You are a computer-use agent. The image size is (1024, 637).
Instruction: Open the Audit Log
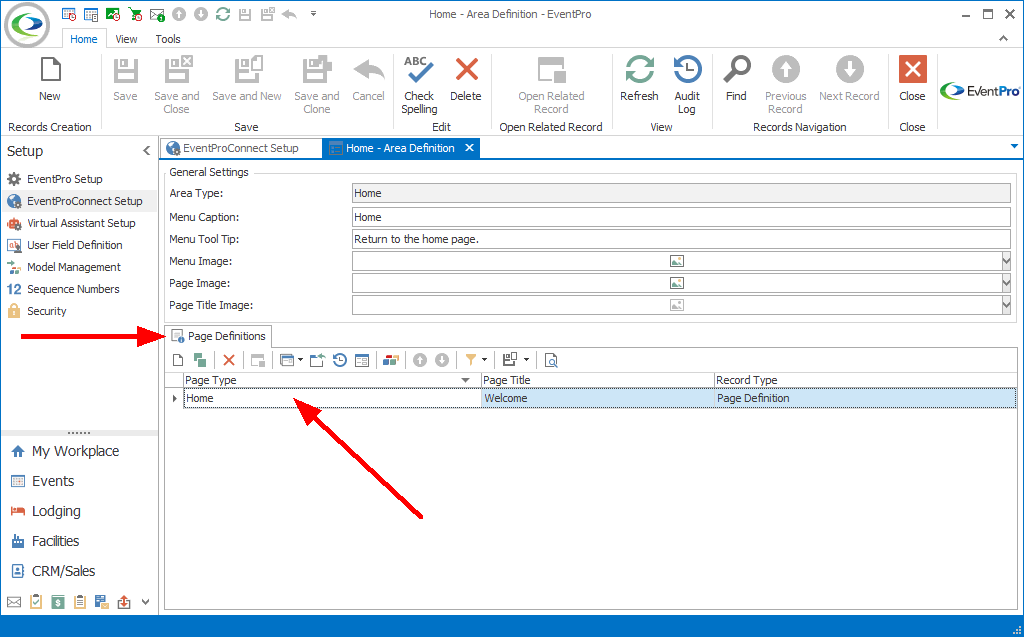pyautogui.click(x=687, y=86)
